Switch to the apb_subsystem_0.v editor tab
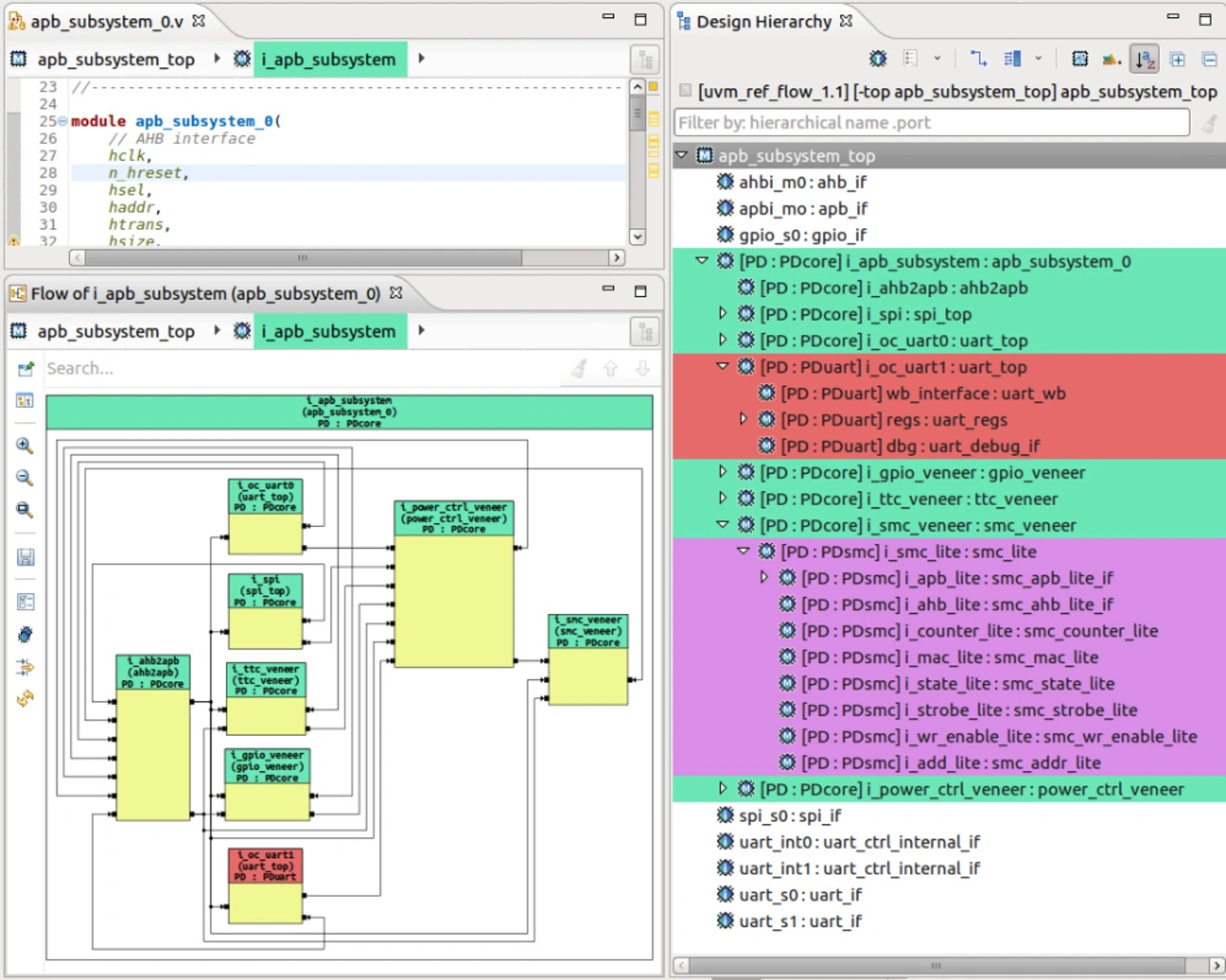 [105, 21]
